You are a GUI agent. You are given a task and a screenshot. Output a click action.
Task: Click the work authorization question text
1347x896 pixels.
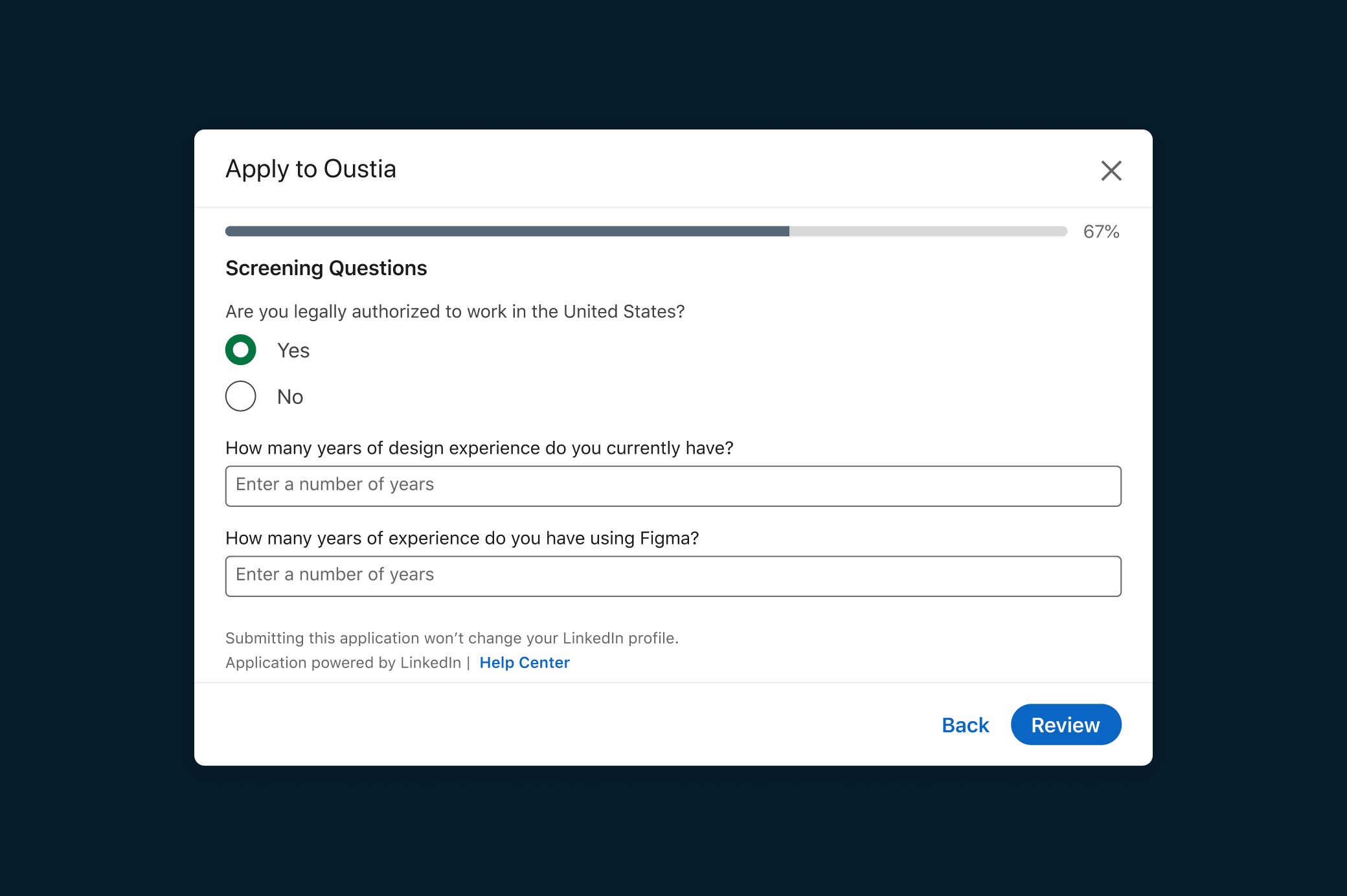(x=455, y=311)
